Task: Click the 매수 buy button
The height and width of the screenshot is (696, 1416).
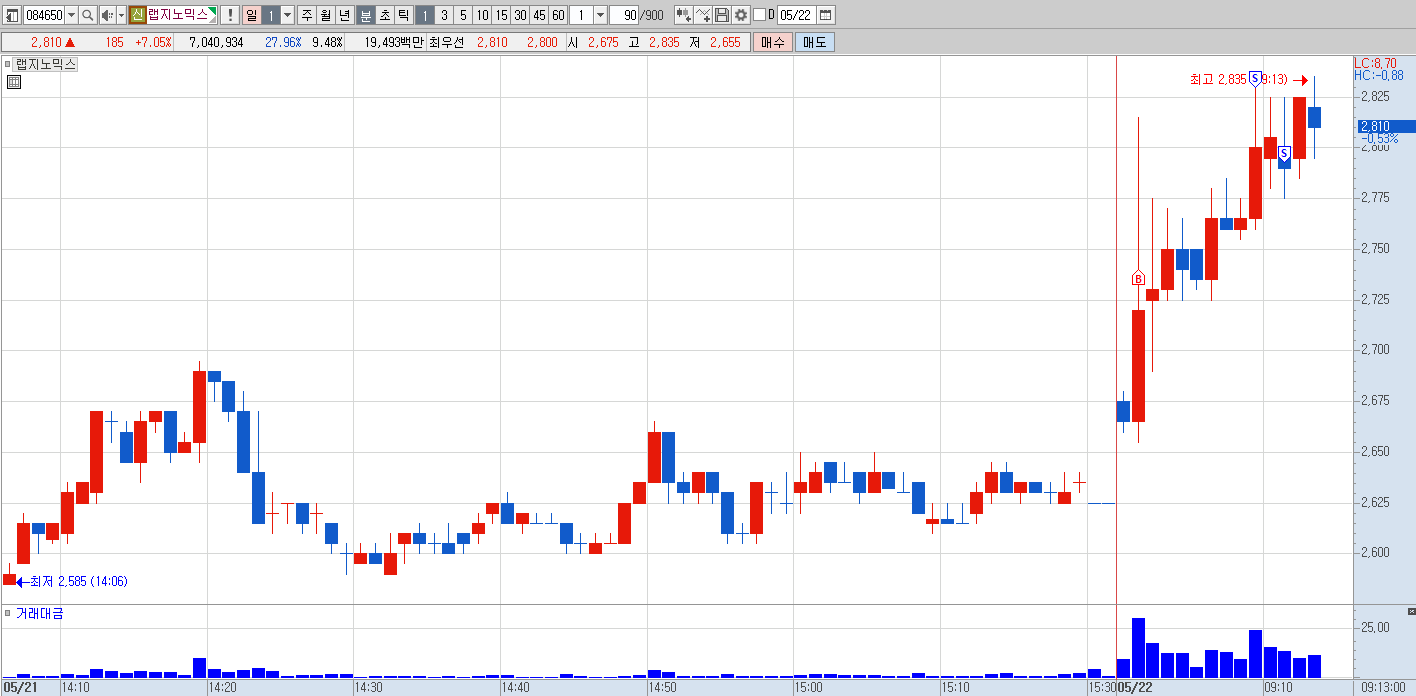Action: [x=773, y=42]
